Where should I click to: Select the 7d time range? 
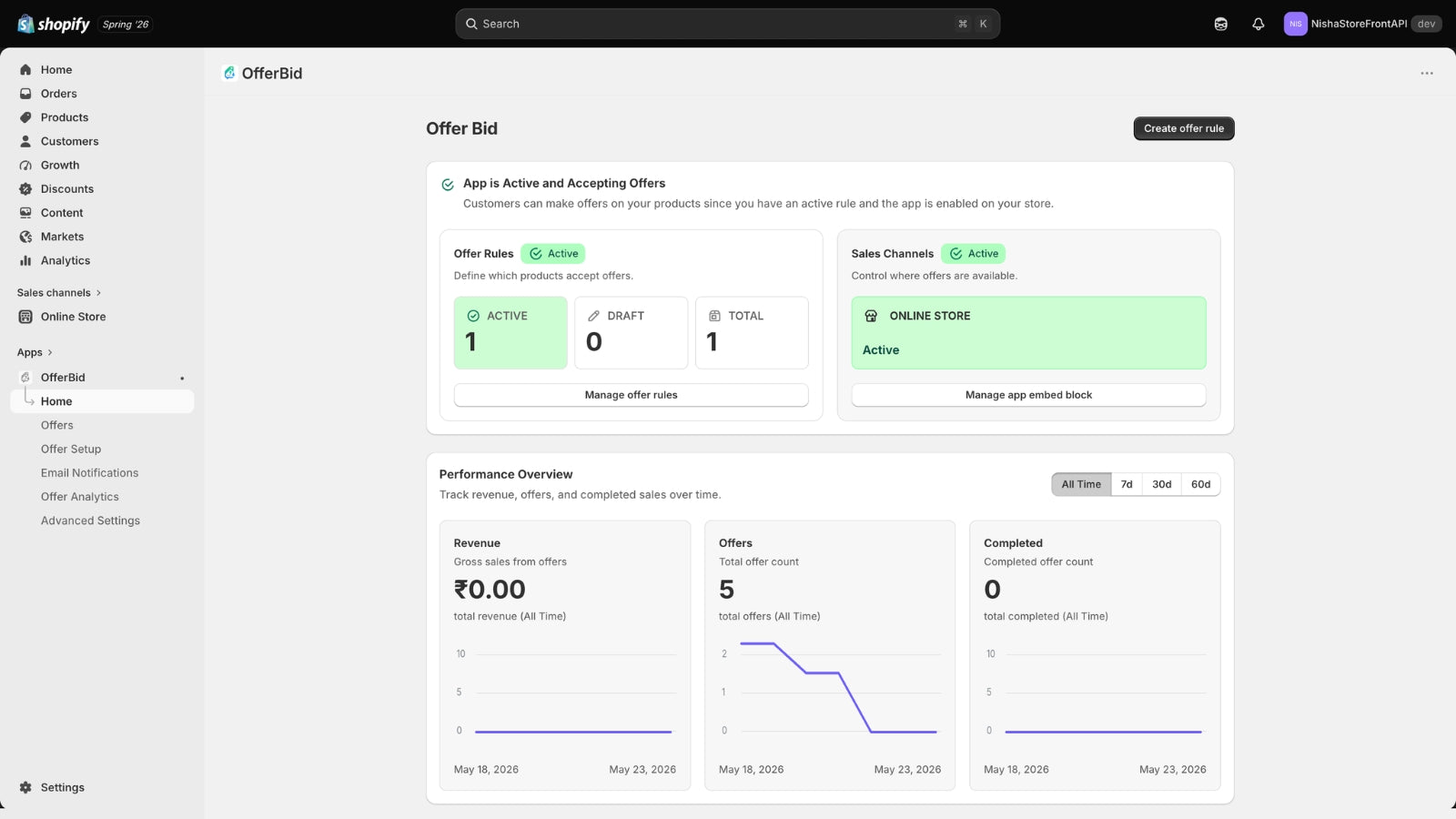1127,484
